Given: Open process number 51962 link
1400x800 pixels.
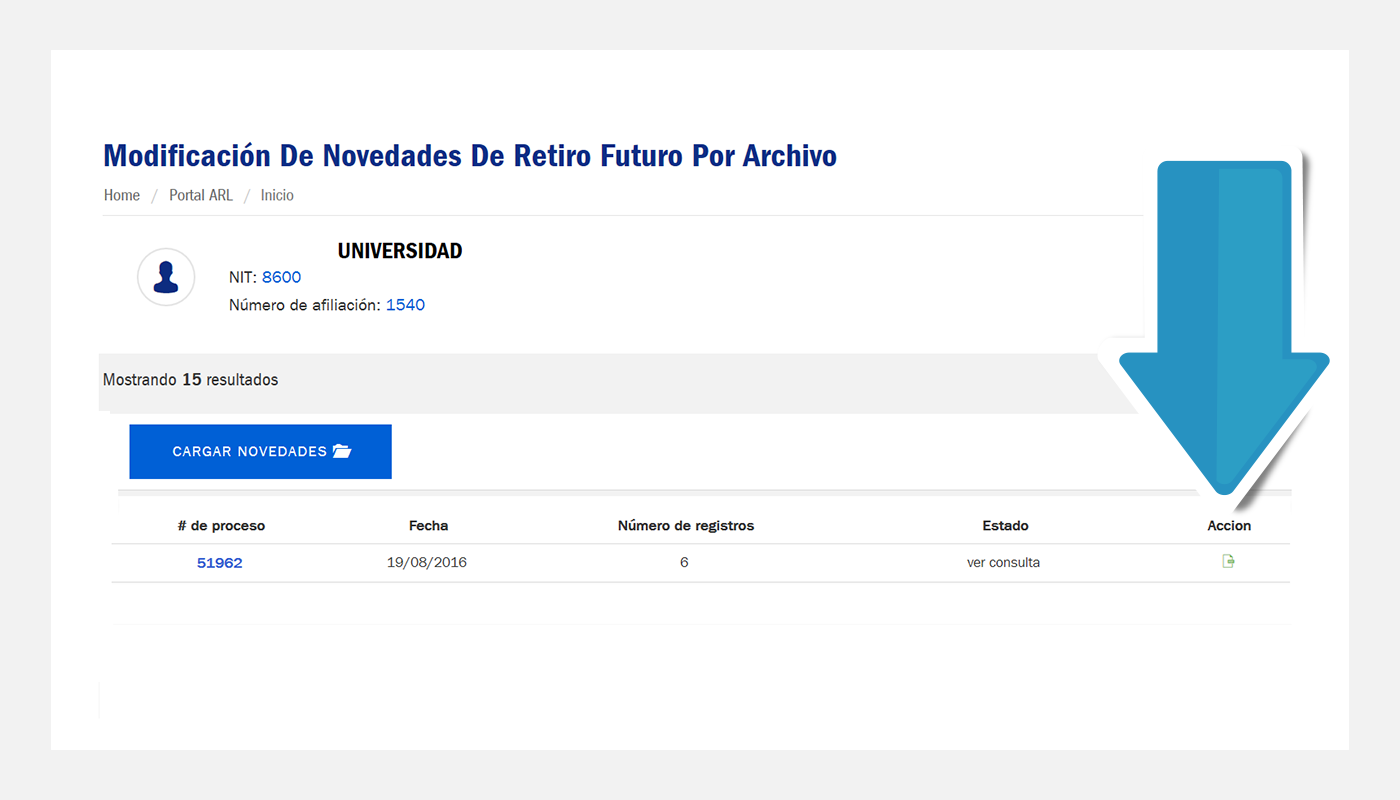Looking at the screenshot, I should (219, 563).
